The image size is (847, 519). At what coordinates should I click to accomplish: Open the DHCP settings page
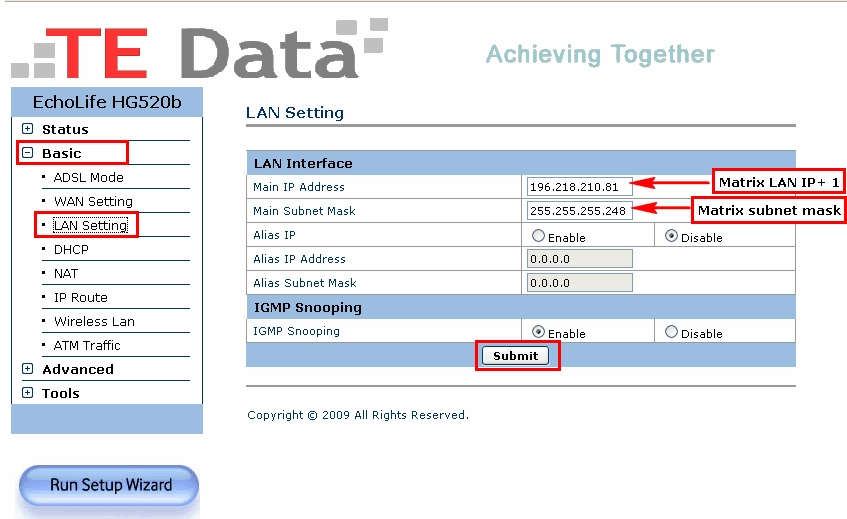[x=71, y=249]
